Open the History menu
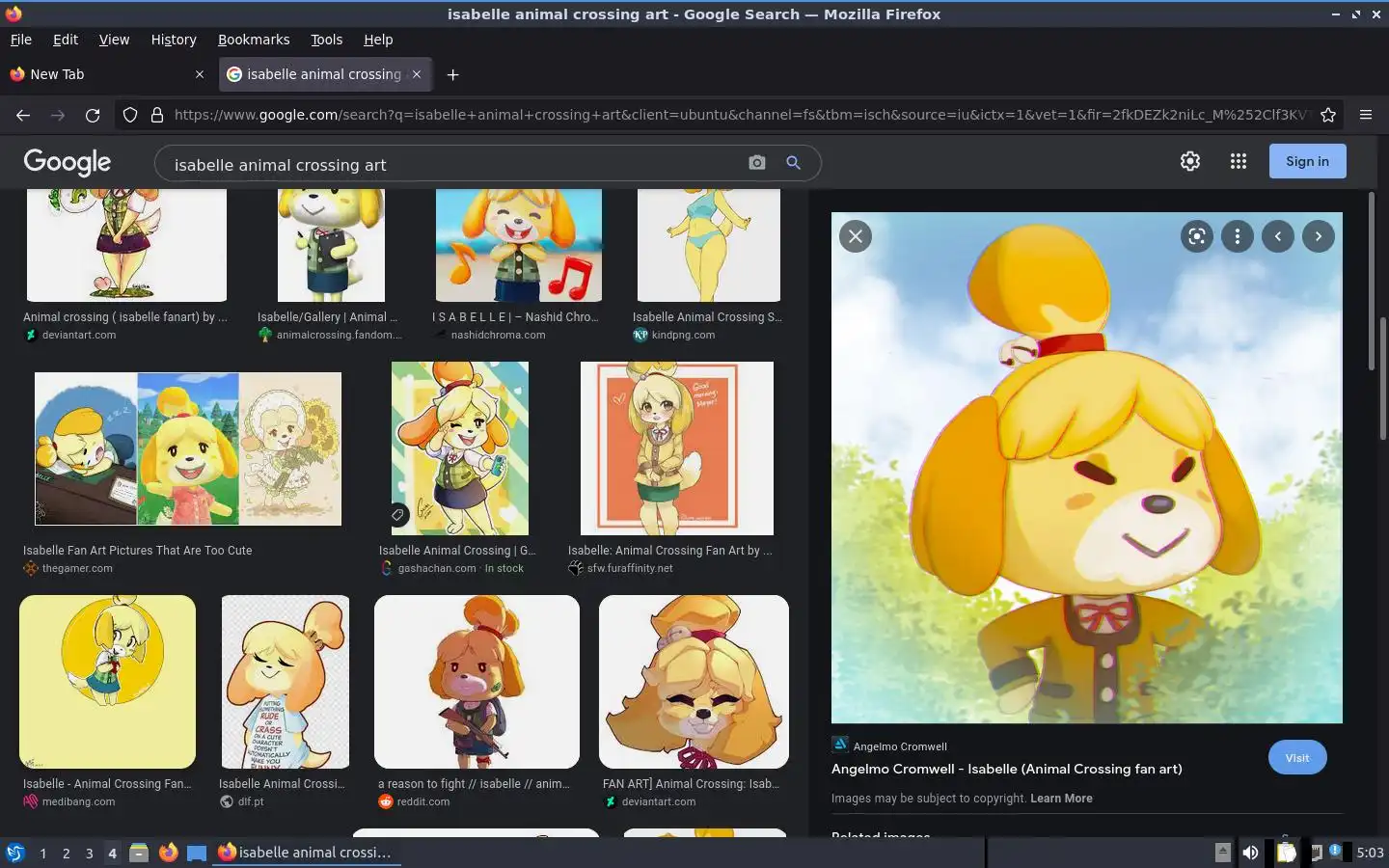 click(174, 40)
